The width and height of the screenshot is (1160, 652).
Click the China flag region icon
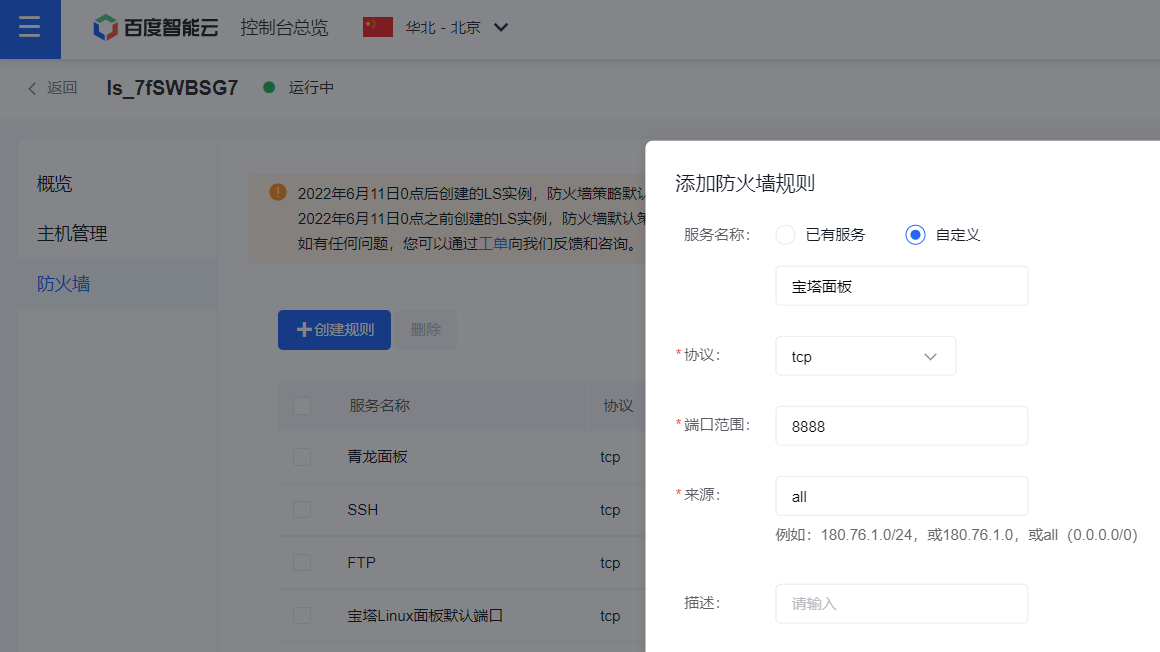[377, 27]
